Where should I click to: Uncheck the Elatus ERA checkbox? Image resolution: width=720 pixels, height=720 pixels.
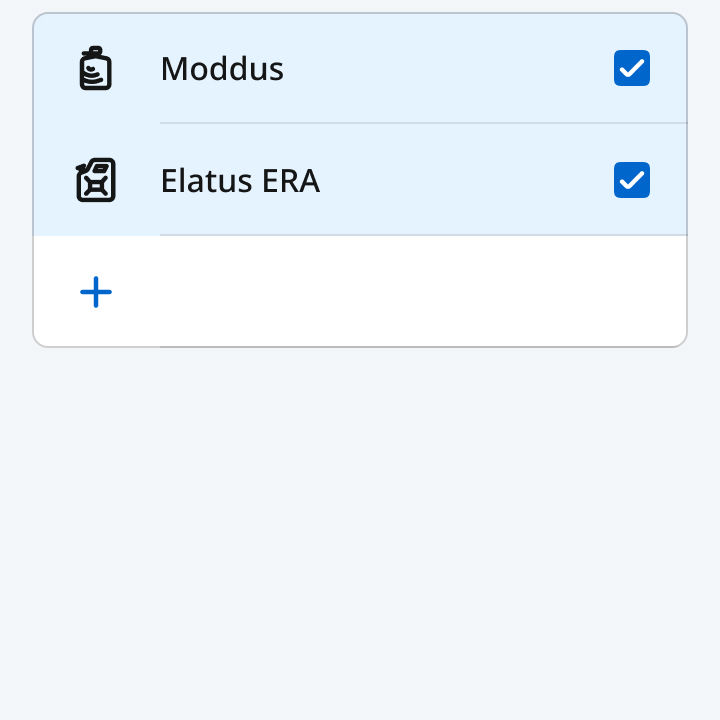tap(632, 181)
